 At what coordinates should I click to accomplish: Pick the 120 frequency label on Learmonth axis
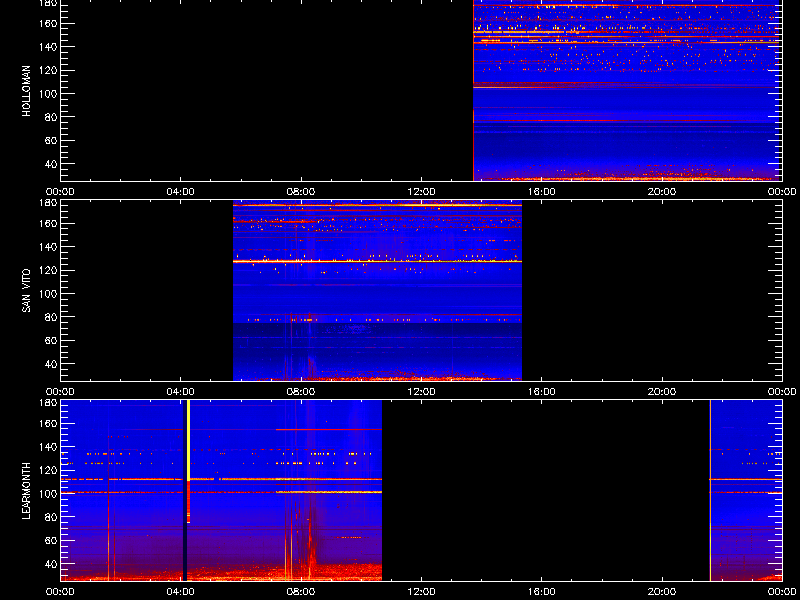pyautogui.click(x=48, y=470)
